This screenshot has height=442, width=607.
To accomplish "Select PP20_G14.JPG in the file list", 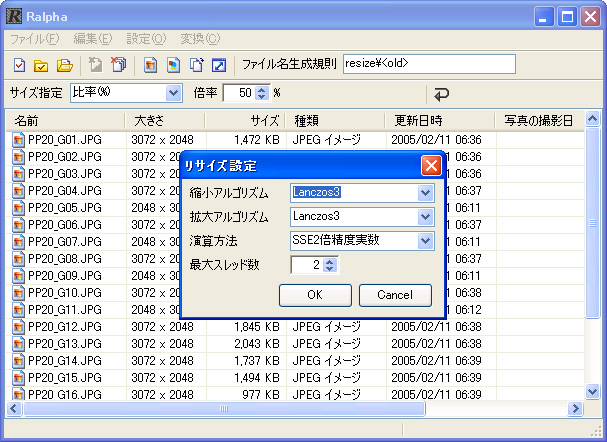I will coord(66,360).
